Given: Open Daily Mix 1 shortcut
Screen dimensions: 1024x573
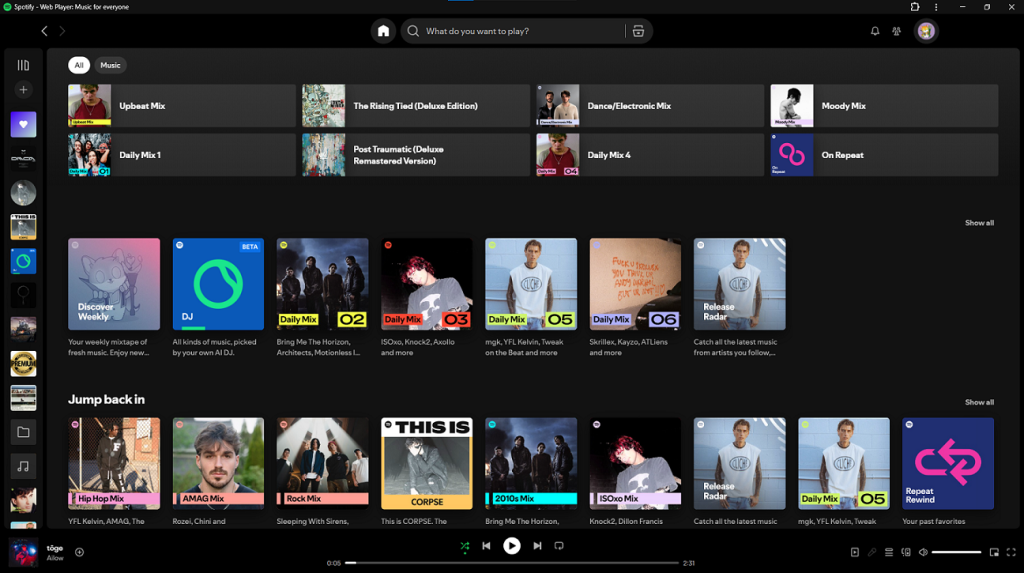Looking at the screenshot, I should (x=182, y=155).
